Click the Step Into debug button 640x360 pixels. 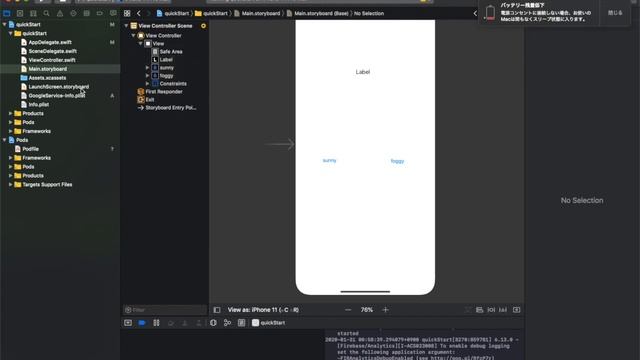[x=184, y=323]
